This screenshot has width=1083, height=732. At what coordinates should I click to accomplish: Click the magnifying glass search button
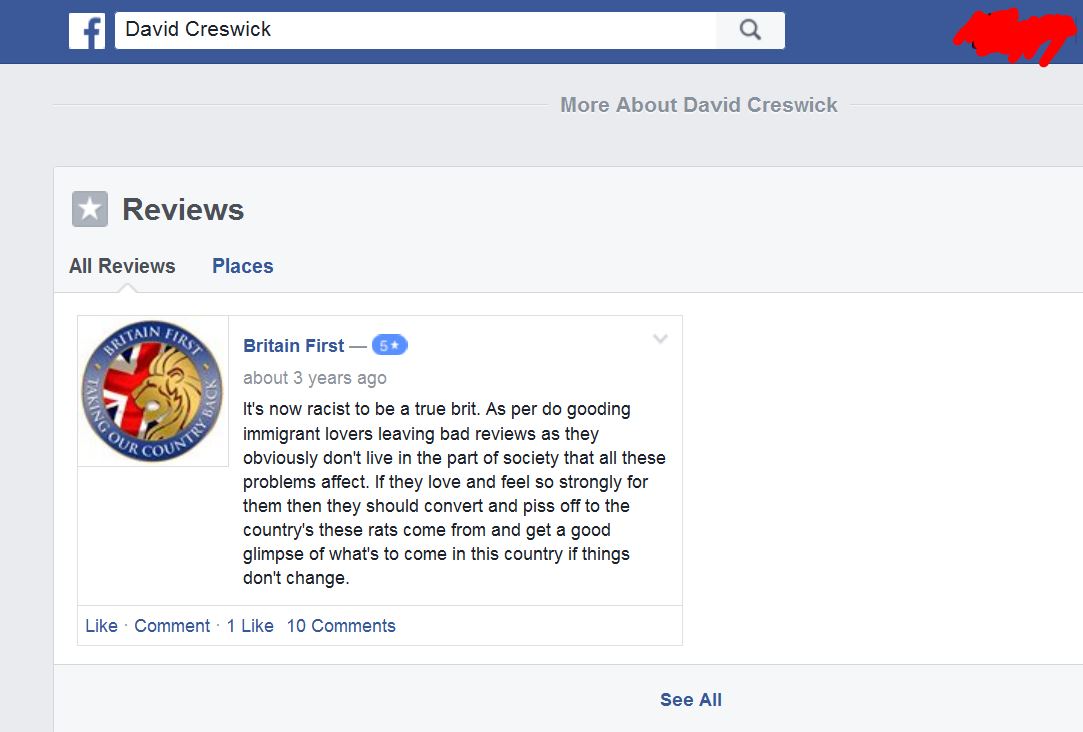[750, 30]
